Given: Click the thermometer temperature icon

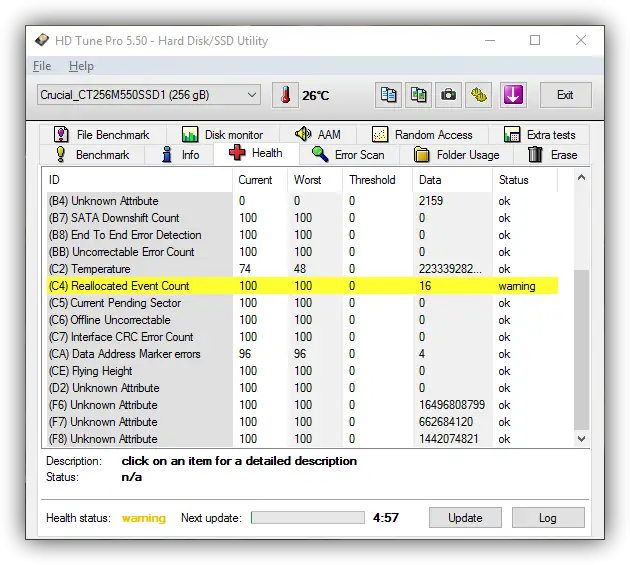Looking at the screenshot, I should click(285, 95).
